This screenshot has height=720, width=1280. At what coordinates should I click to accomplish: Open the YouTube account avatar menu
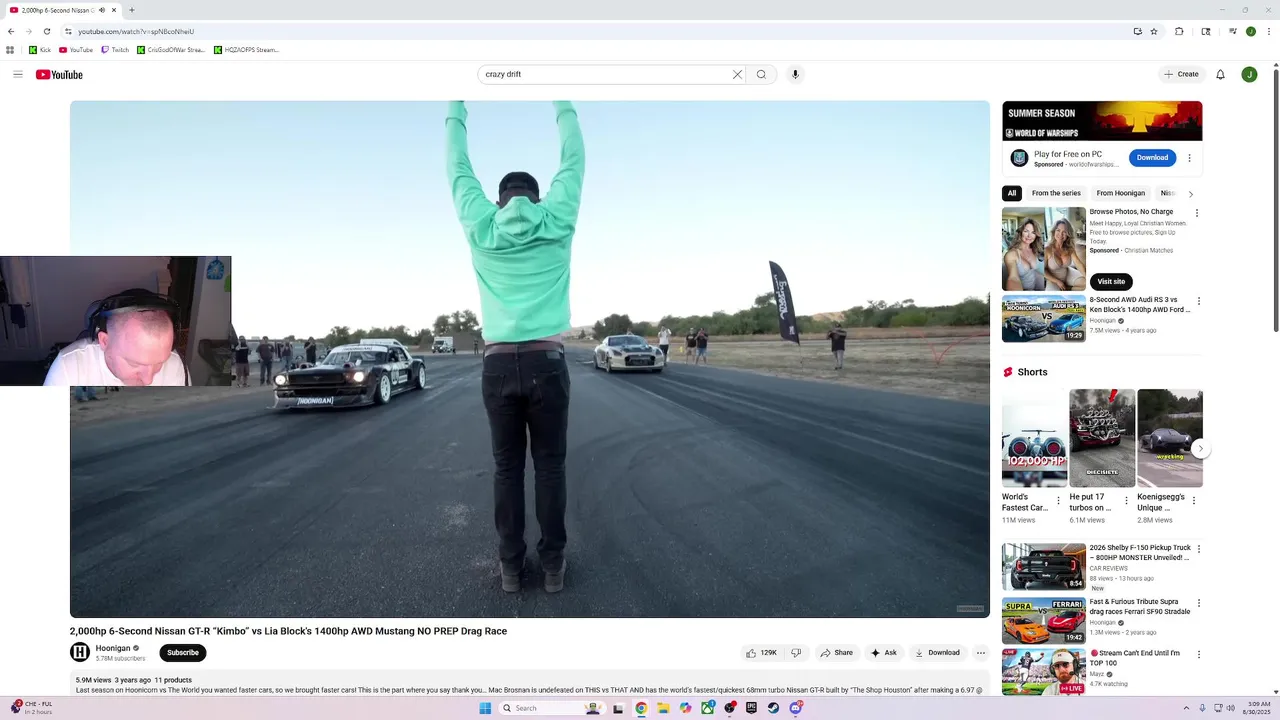point(1249,74)
